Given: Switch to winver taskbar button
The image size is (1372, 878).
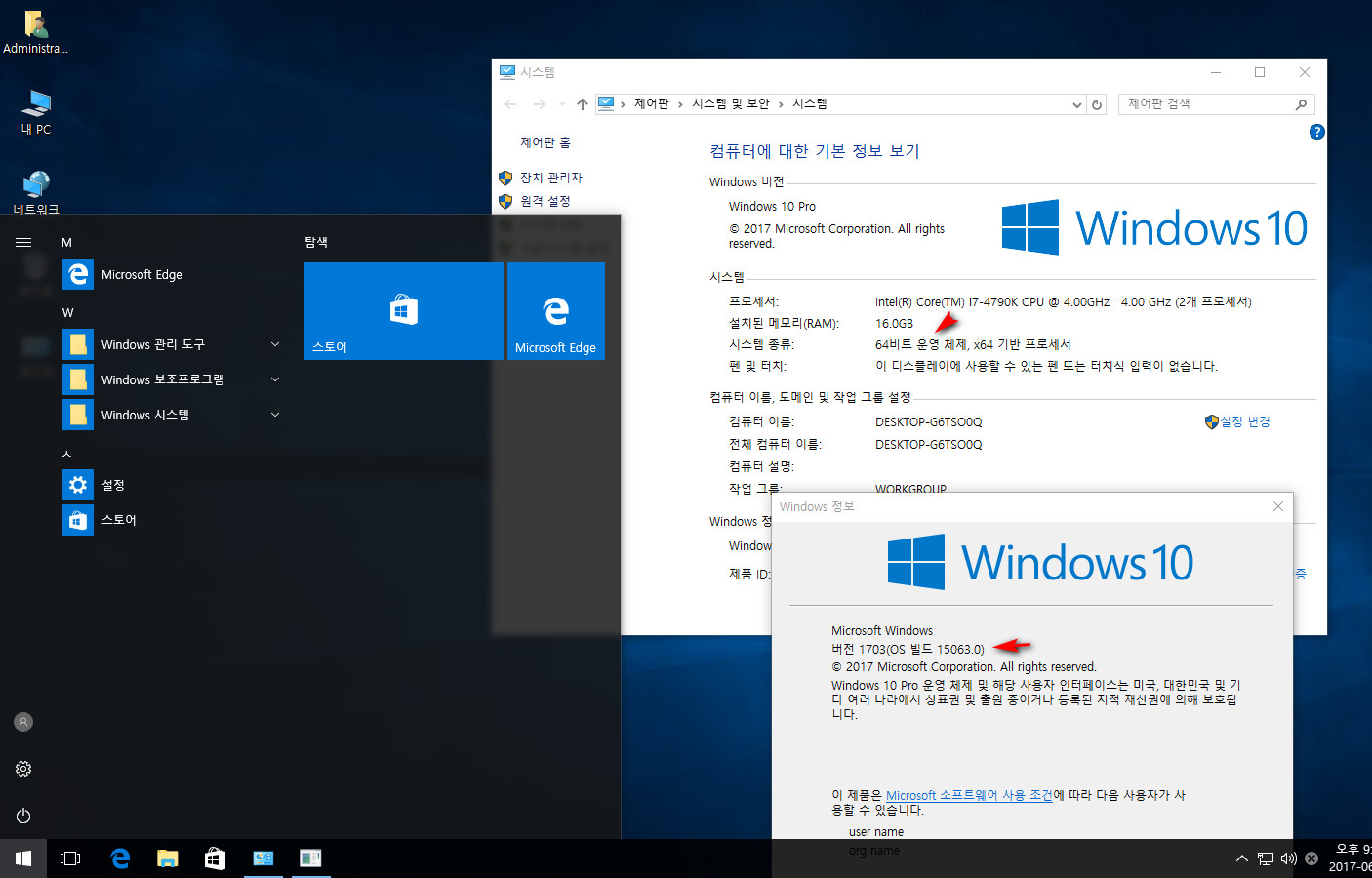Looking at the screenshot, I should 310,858.
